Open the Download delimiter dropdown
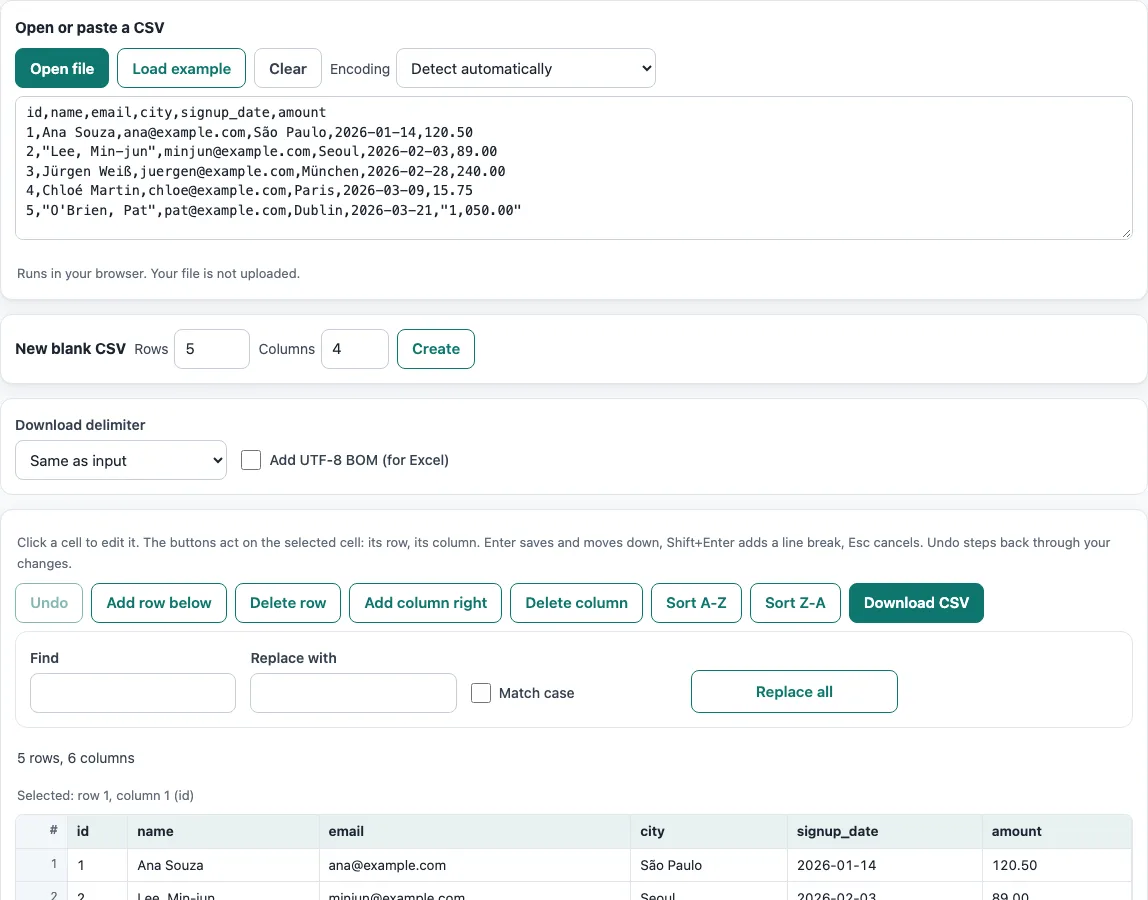This screenshot has height=900, width=1148. click(x=121, y=460)
